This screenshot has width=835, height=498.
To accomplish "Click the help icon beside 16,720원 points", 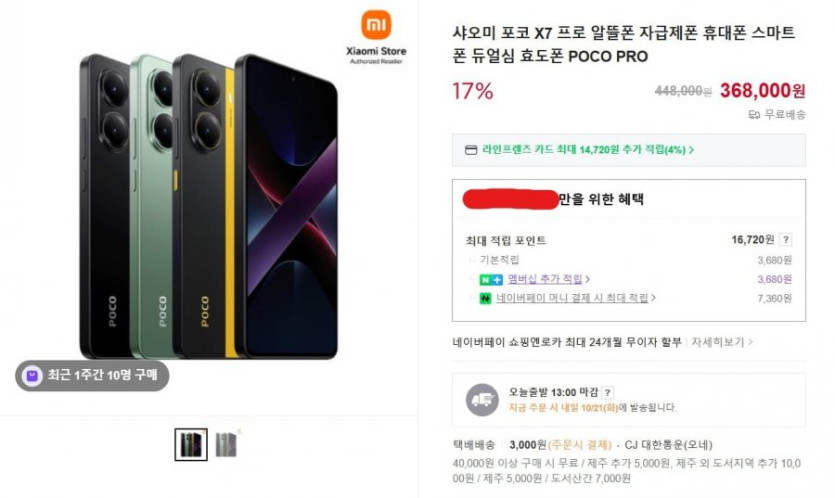I will (786, 240).
